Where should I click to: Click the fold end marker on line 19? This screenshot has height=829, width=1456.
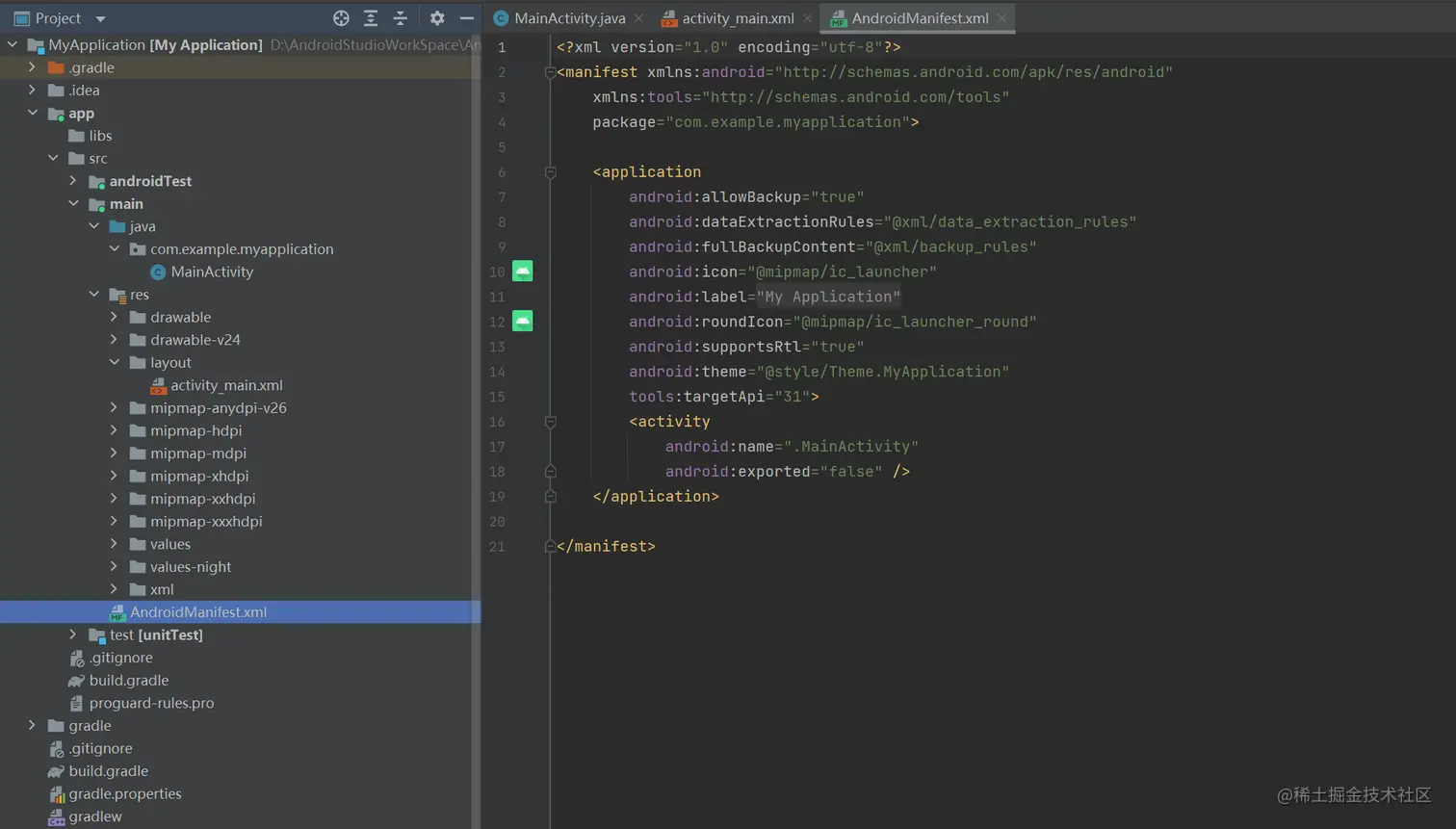click(550, 497)
